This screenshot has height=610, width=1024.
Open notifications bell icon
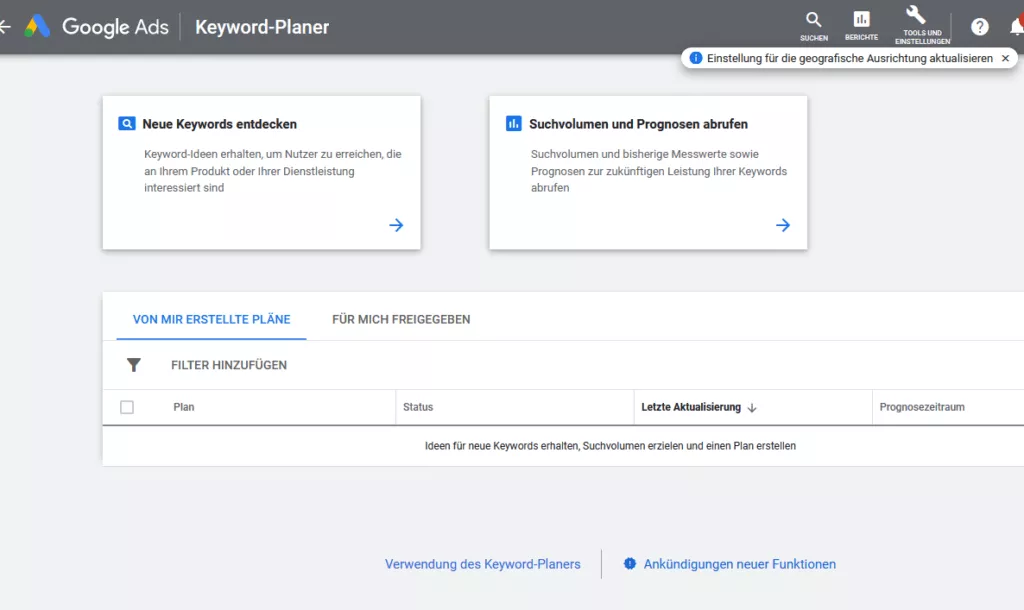1017,27
